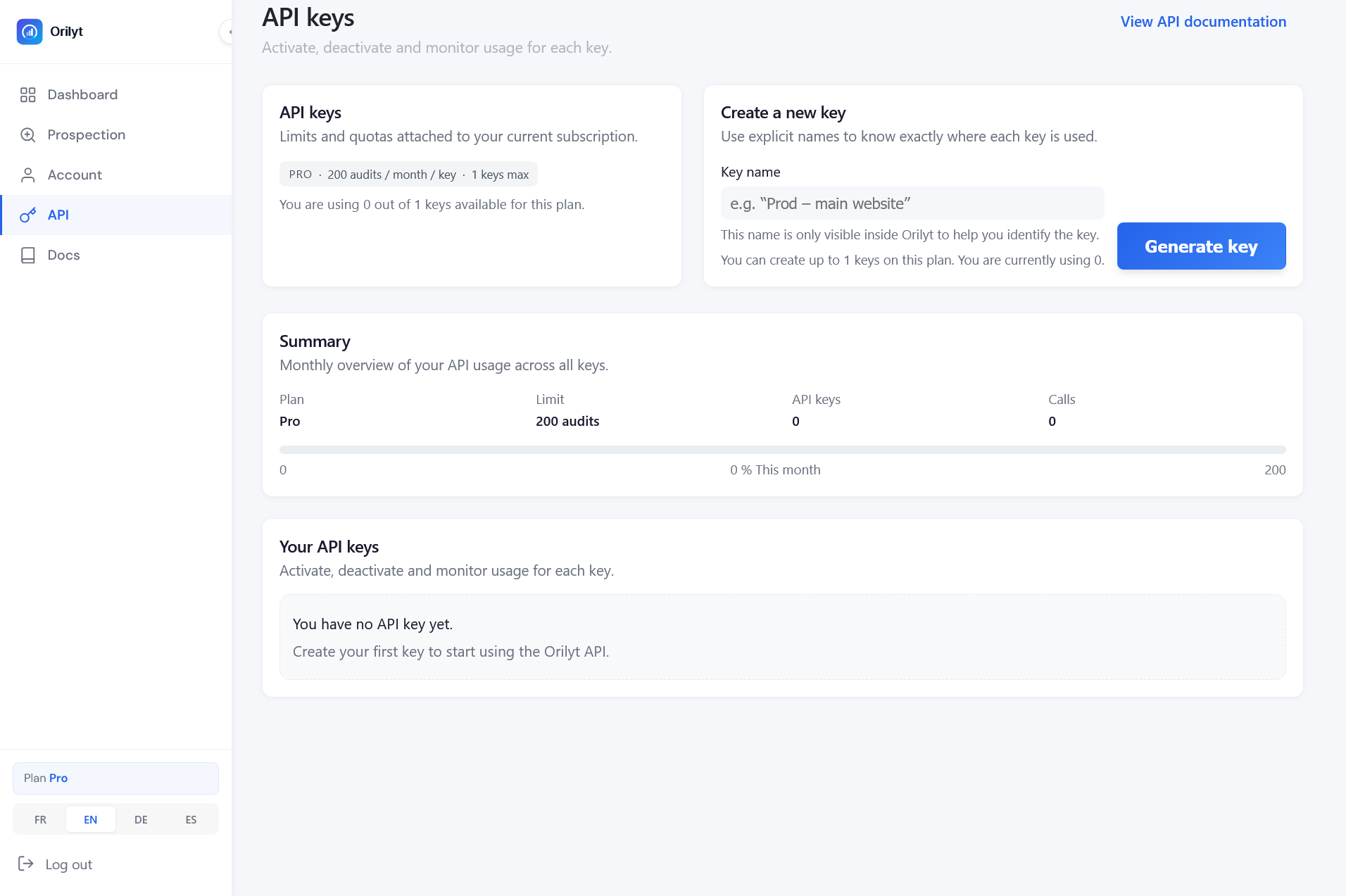Click the Log out label
The image size is (1346, 896).
pos(69,865)
